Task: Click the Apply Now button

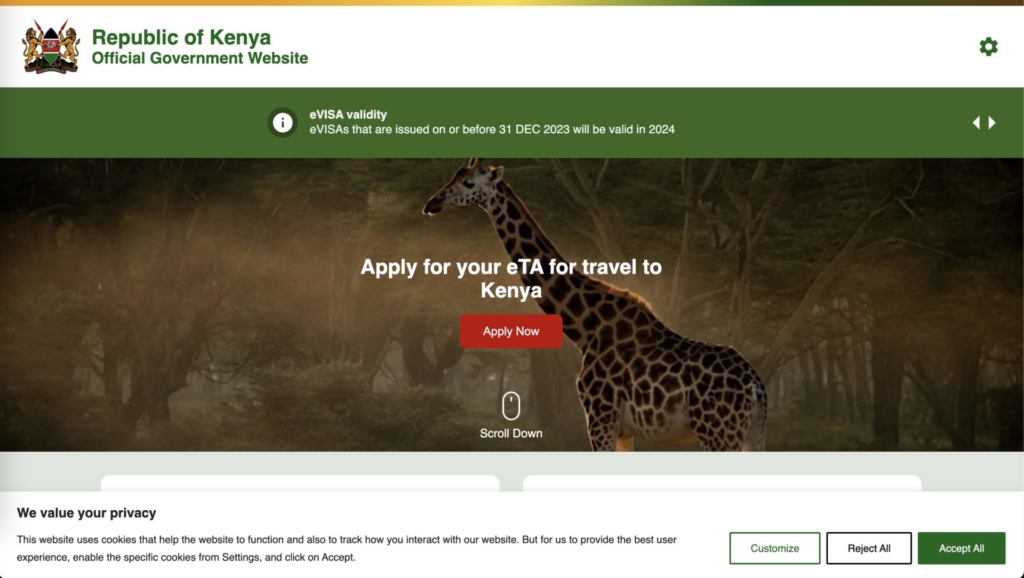Action: pyautogui.click(x=511, y=331)
